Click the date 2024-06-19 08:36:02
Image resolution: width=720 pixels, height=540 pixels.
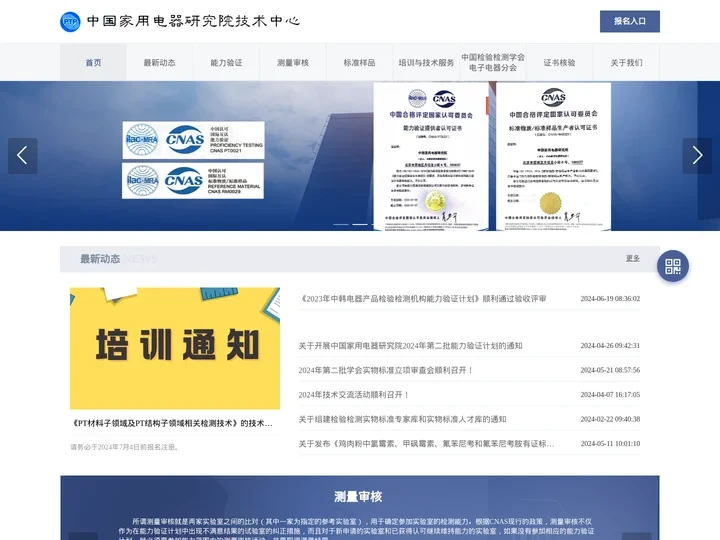[x=610, y=298]
